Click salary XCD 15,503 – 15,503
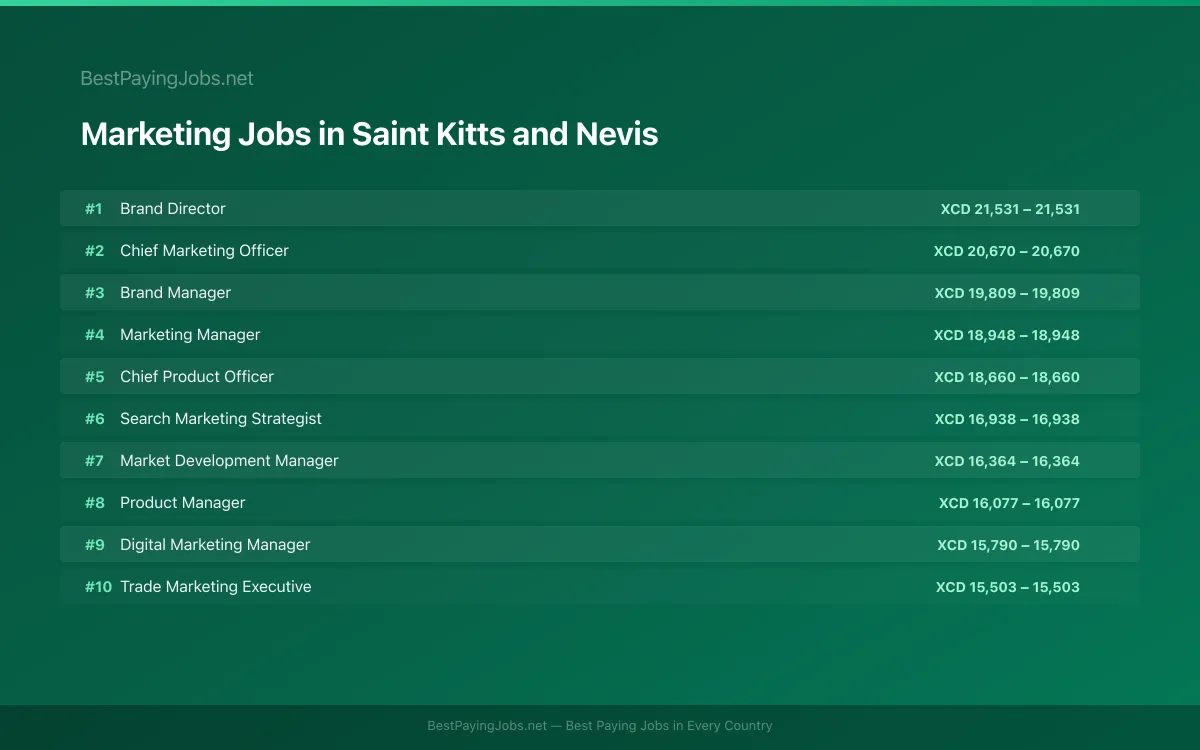This screenshot has width=1200, height=750. (1008, 587)
